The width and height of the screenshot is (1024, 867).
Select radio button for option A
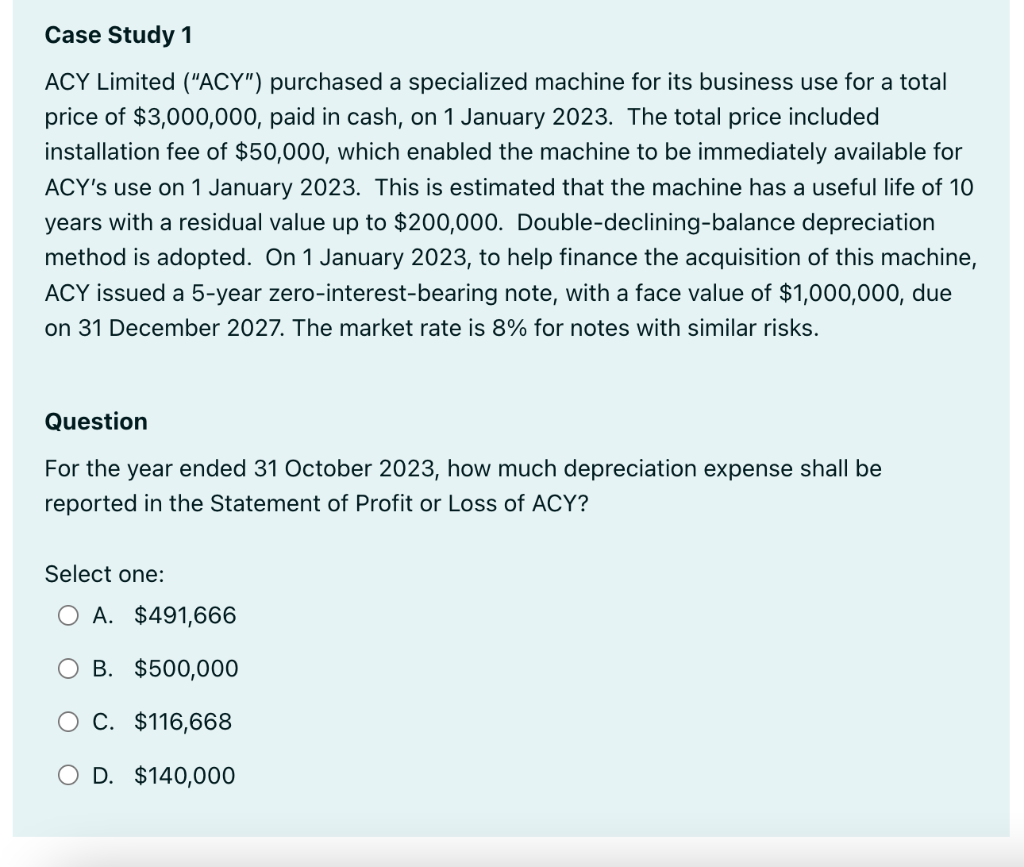tap(68, 615)
